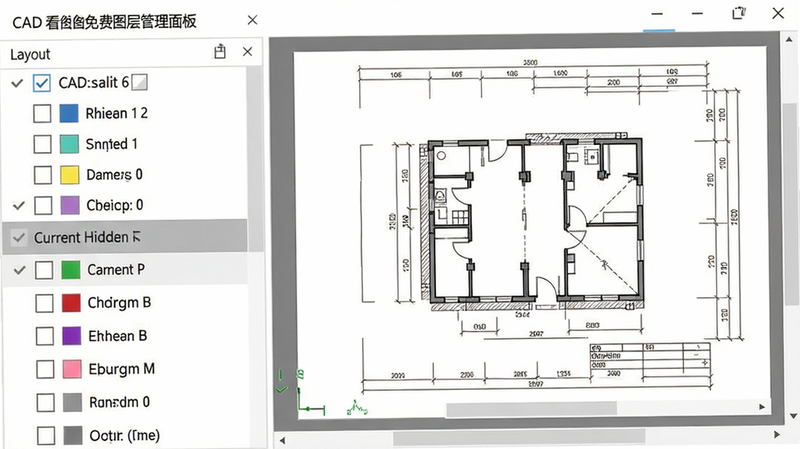The image size is (800, 449).
Task: Enable the Cament P layer checkbox
Action: pos(44,270)
